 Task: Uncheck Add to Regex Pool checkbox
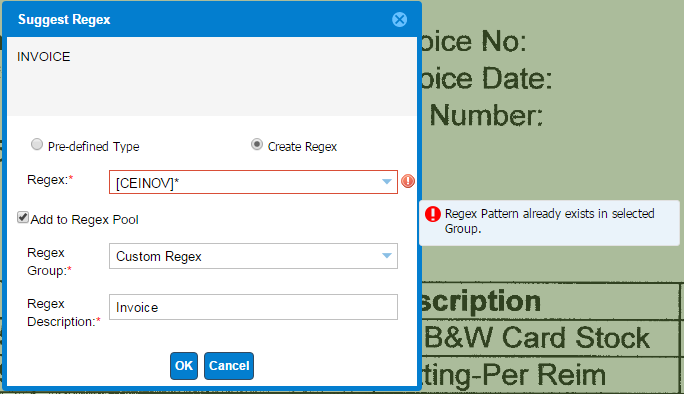coord(23,217)
